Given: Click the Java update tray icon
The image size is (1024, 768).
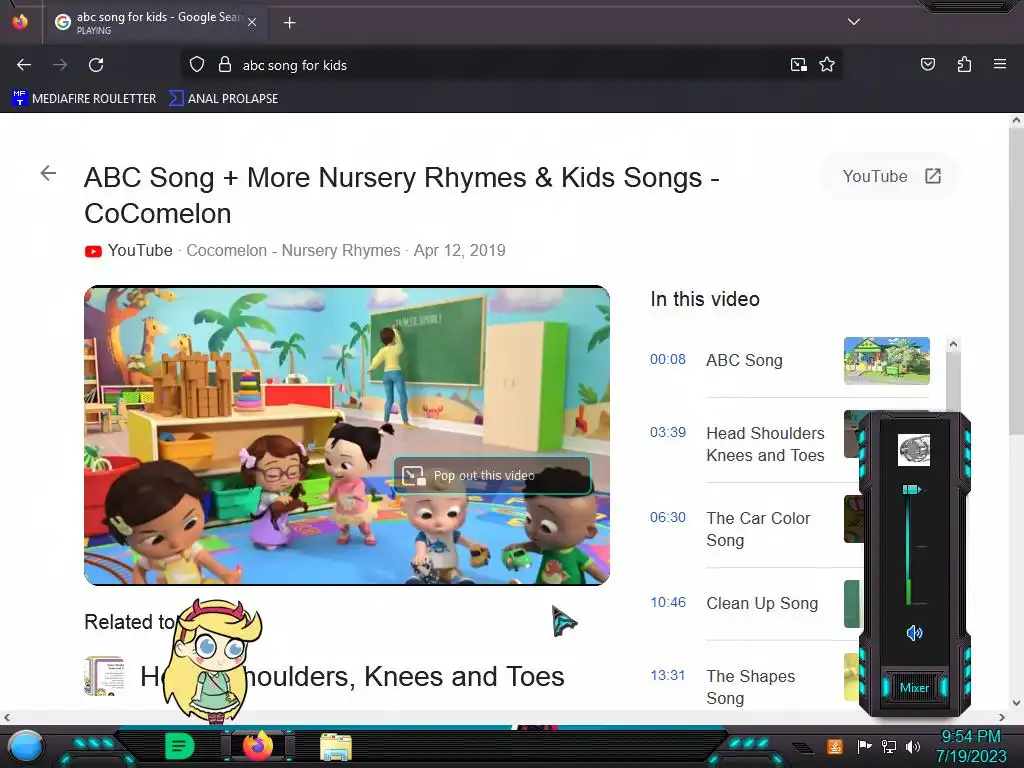Looking at the screenshot, I should [835, 746].
